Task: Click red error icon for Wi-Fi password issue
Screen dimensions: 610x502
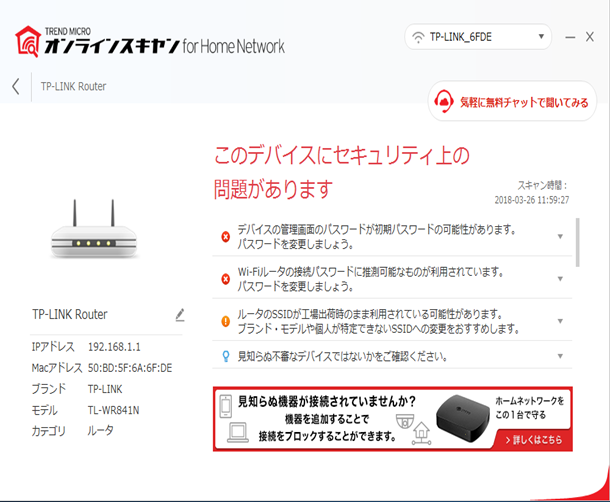Action: [x=226, y=279]
